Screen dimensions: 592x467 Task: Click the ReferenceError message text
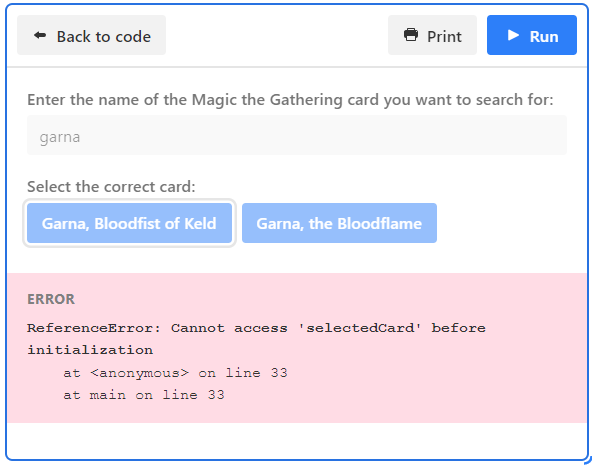256,339
